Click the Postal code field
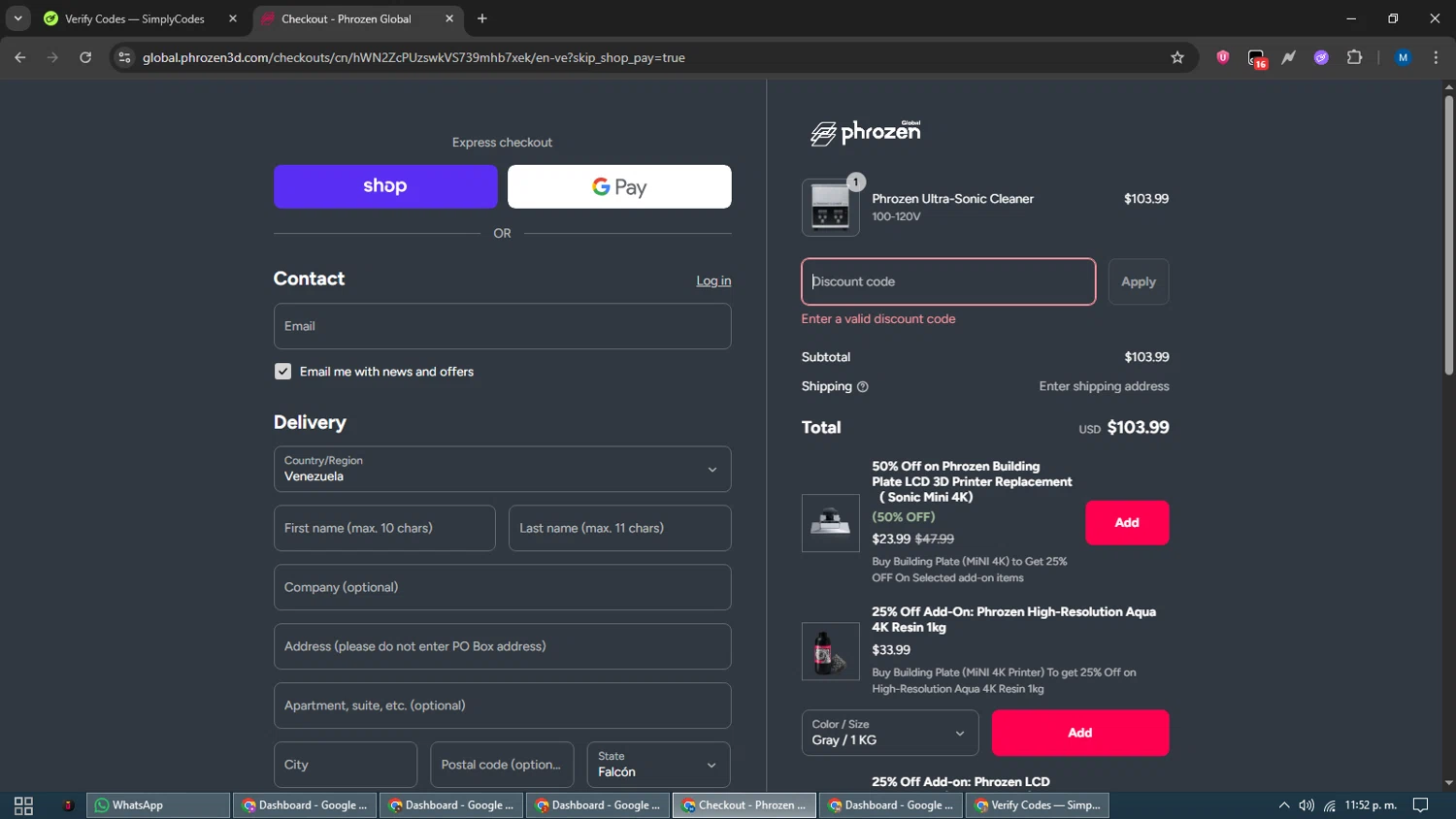The width and height of the screenshot is (1456, 819). (502, 765)
